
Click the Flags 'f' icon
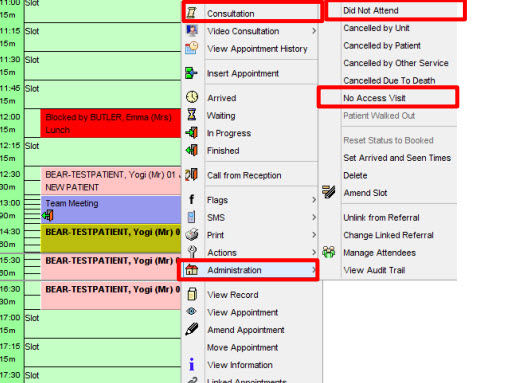[192, 199]
